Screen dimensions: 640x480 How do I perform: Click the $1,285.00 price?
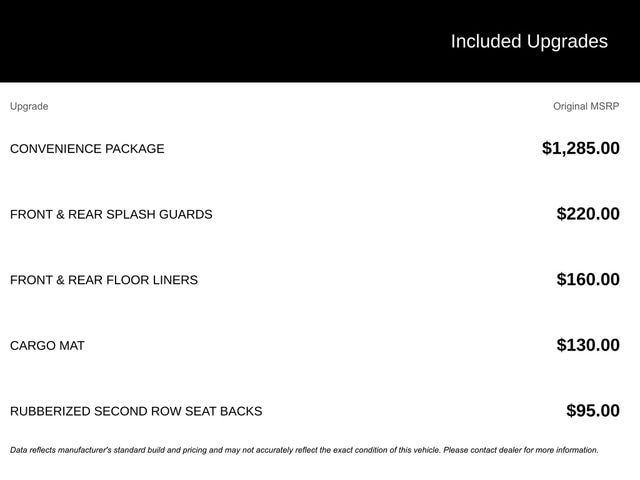point(580,148)
